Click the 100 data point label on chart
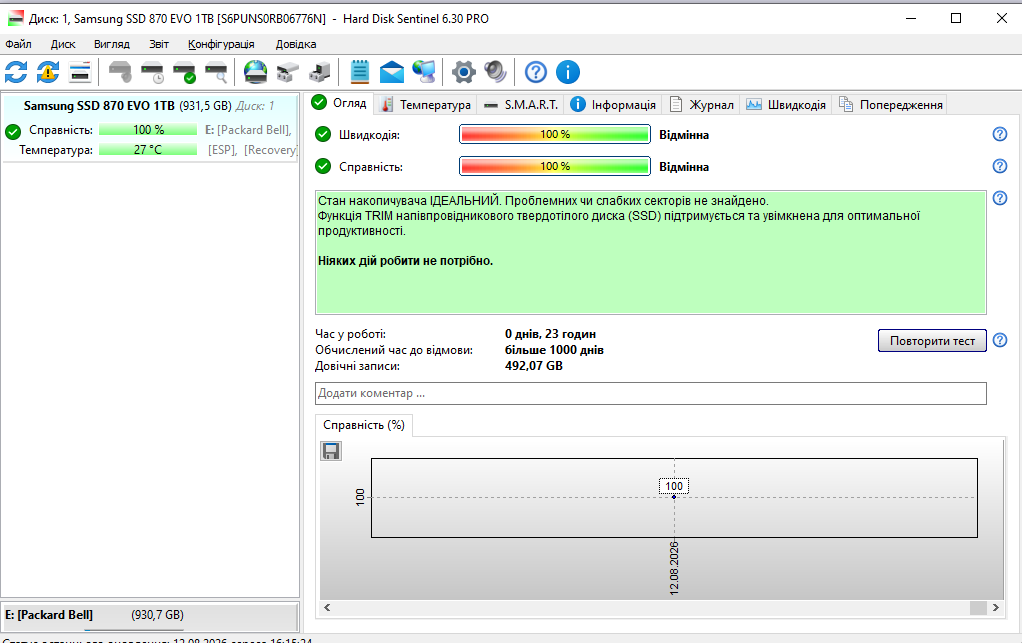Screen dimensions: 1022x643 (x=674, y=486)
